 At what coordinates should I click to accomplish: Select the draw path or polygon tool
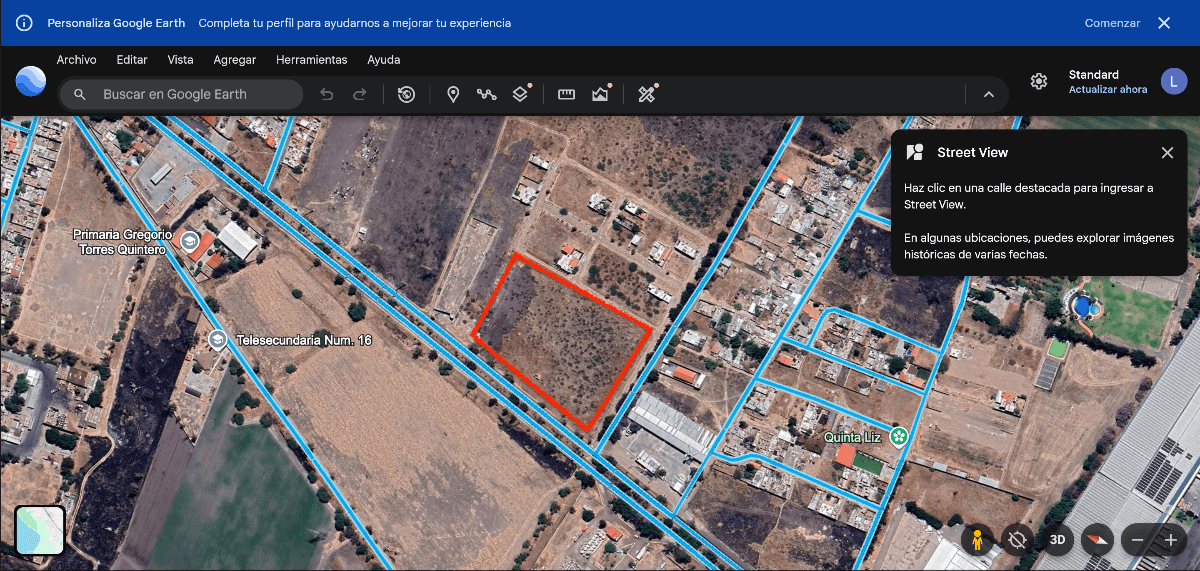tap(486, 94)
